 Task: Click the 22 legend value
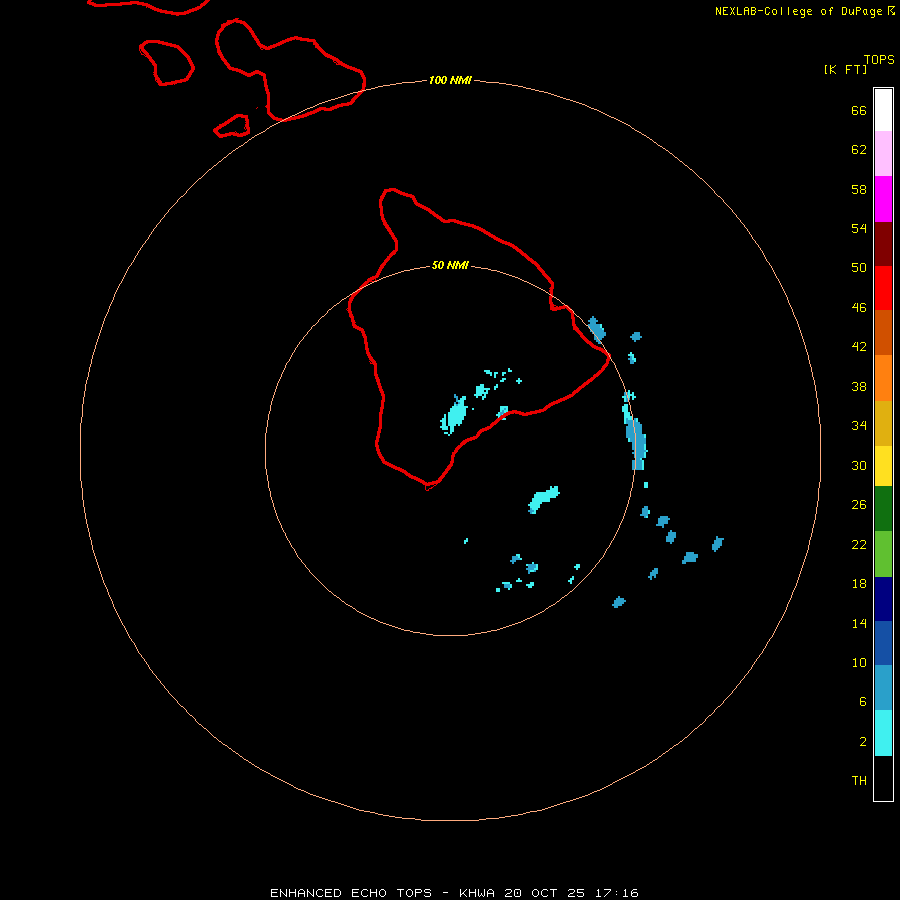point(859,544)
